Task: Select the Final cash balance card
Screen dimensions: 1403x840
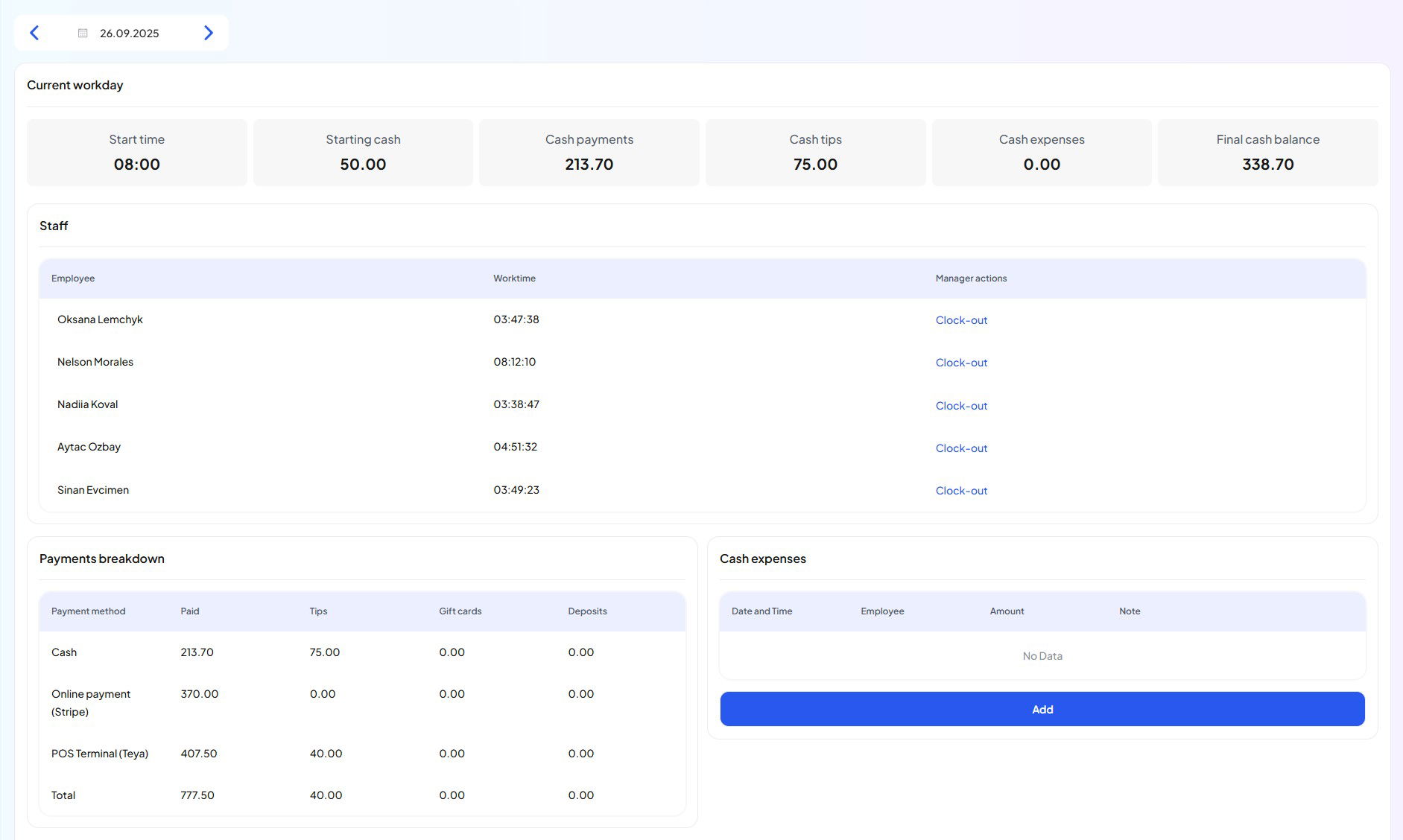Action: [x=1267, y=153]
